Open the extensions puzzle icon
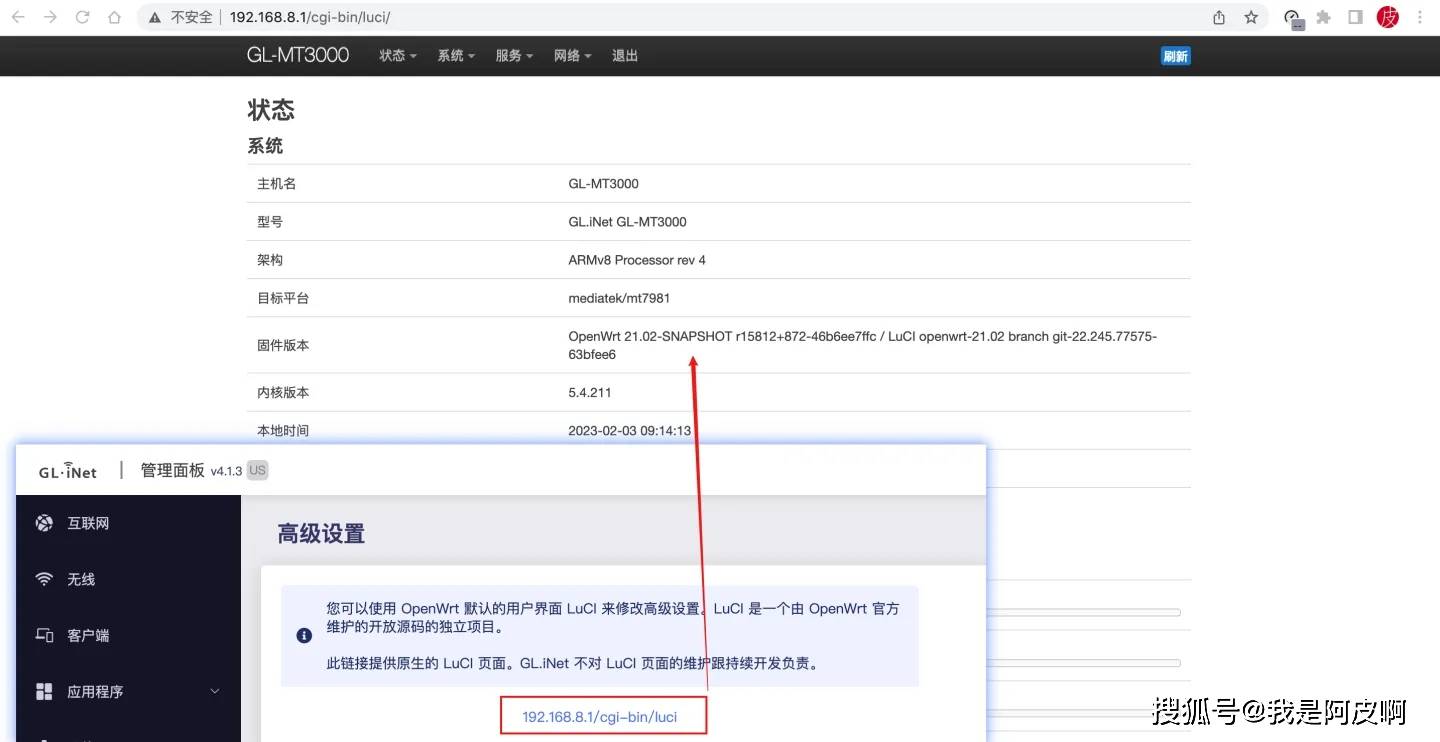 [x=1324, y=17]
